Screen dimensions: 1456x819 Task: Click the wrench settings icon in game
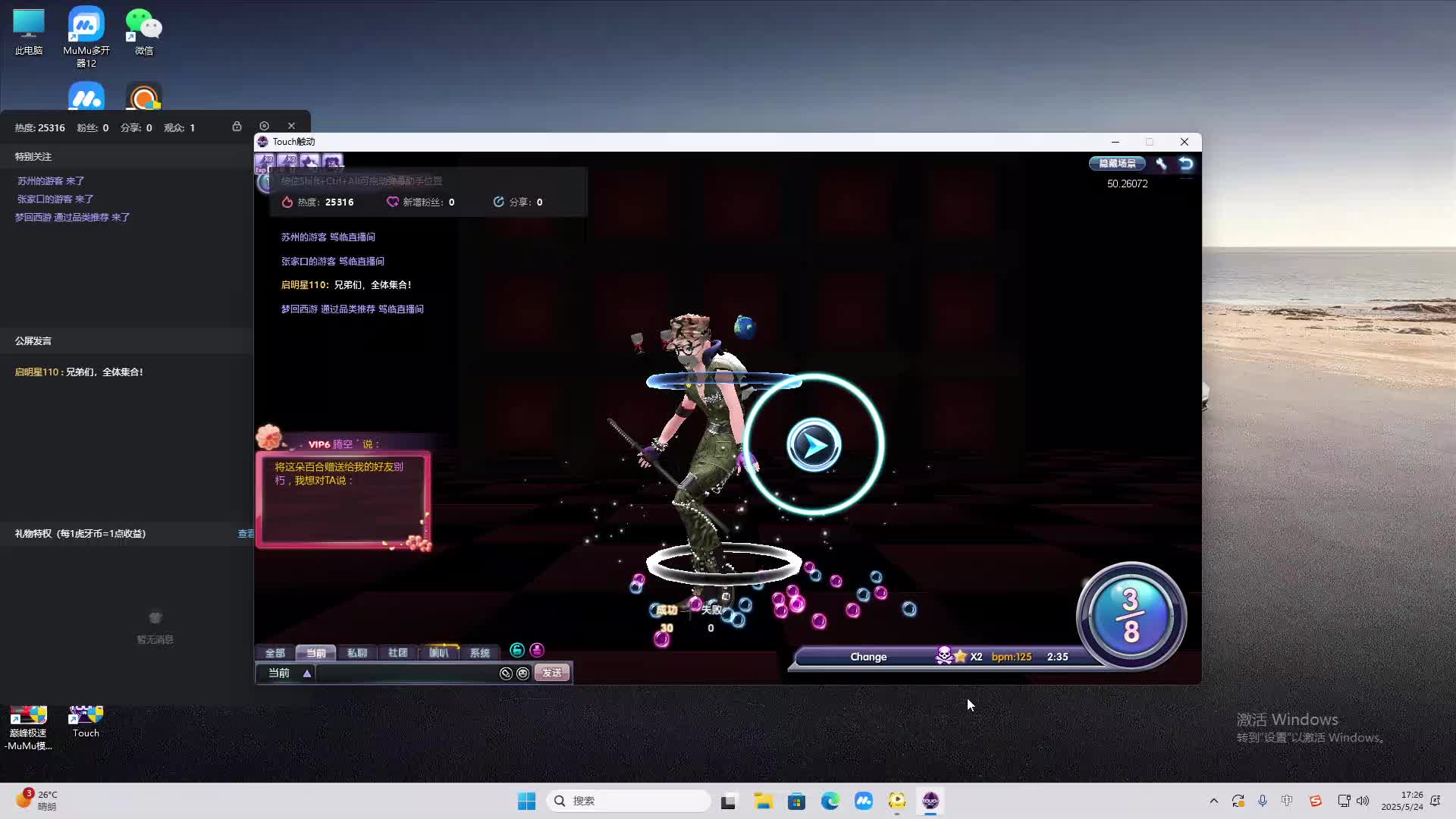click(1161, 164)
